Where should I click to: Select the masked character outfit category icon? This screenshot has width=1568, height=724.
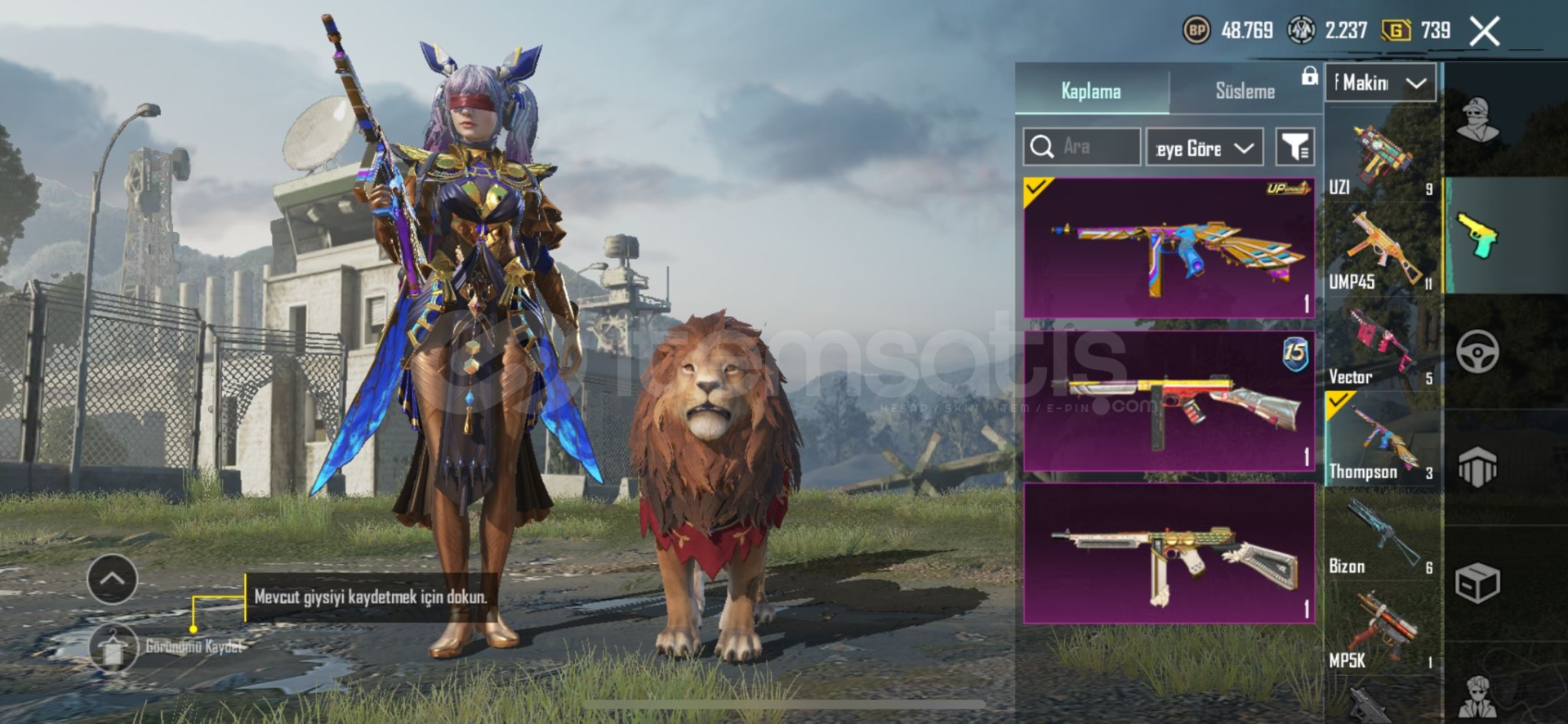pos(1477,120)
